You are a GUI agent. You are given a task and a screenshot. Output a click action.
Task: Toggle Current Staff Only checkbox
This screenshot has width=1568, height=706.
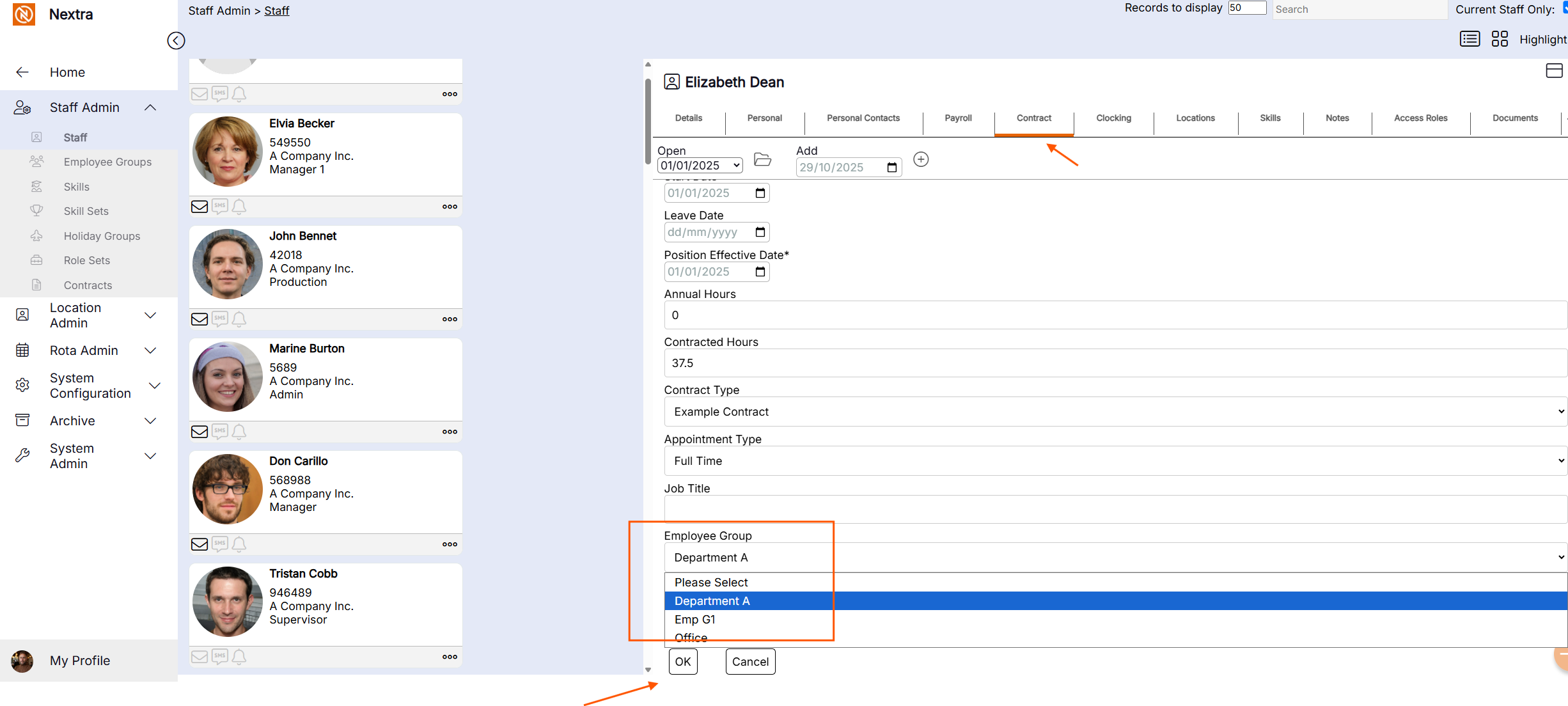coord(1564,8)
